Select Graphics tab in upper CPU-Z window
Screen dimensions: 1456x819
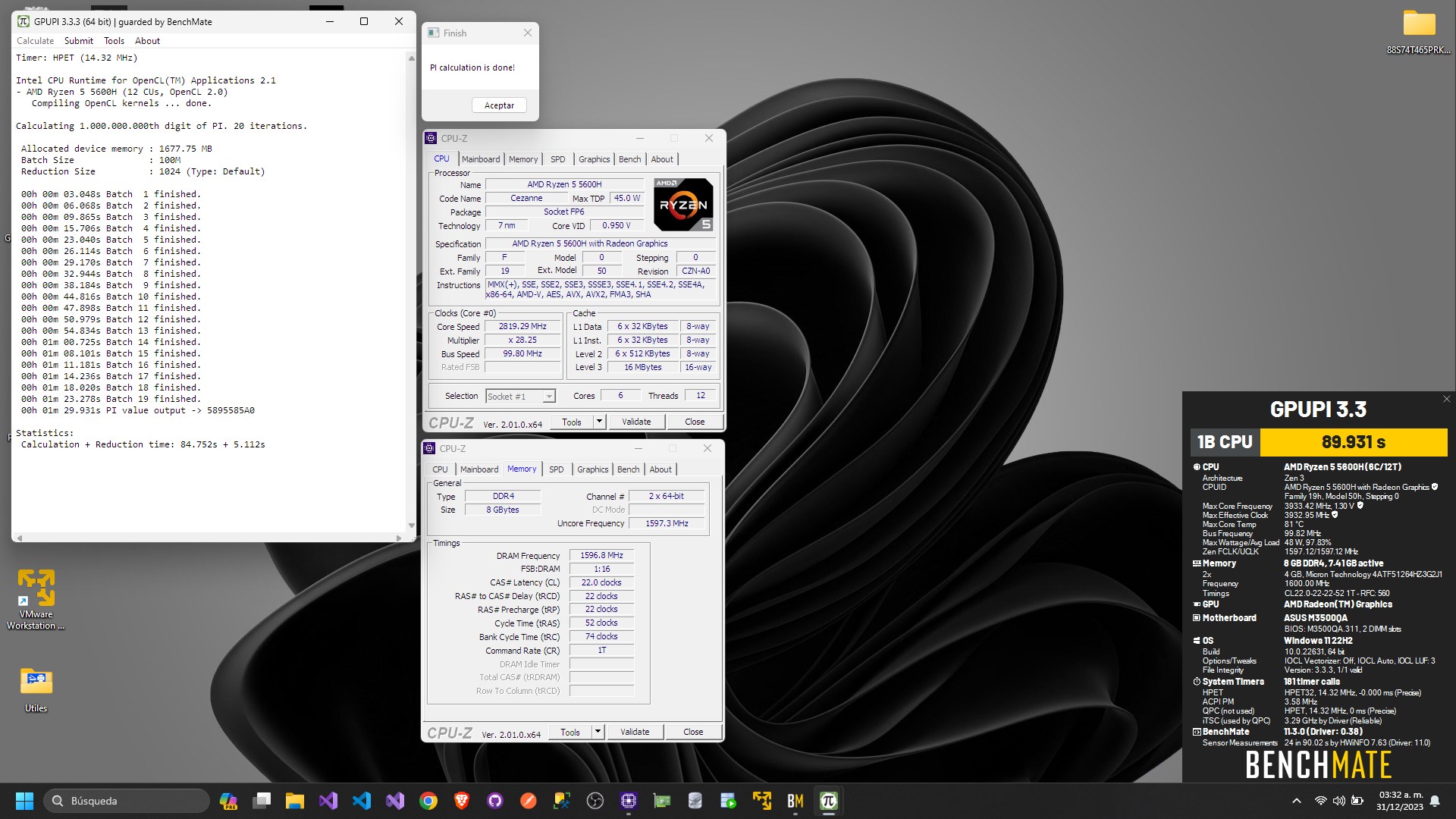[x=594, y=159]
